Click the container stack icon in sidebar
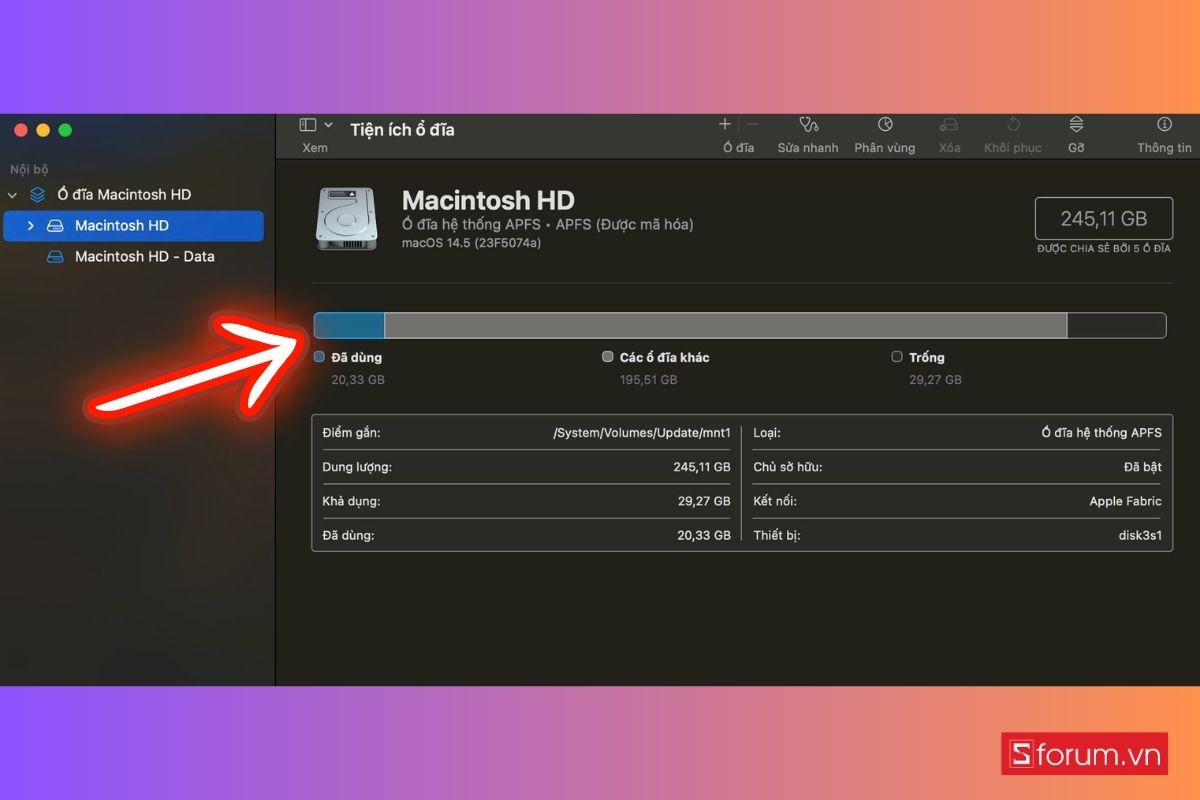 [37, 195]
